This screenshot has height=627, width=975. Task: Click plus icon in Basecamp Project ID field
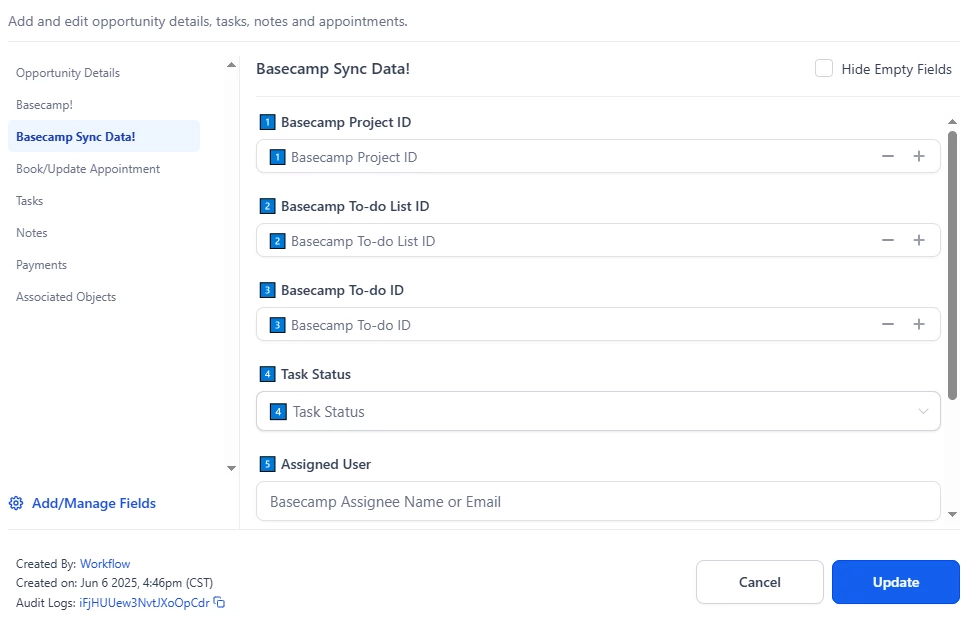tap(919, 156)
